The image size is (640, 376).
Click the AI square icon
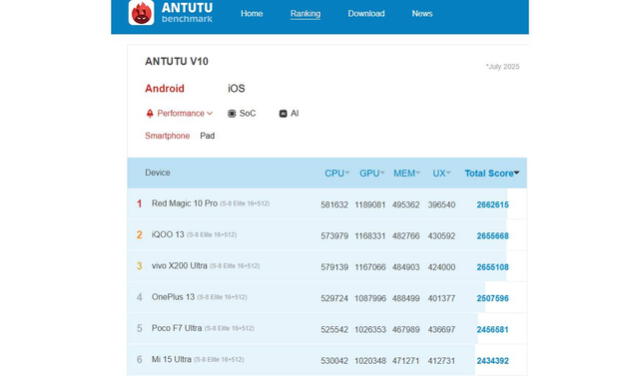[x=283, y=113]
